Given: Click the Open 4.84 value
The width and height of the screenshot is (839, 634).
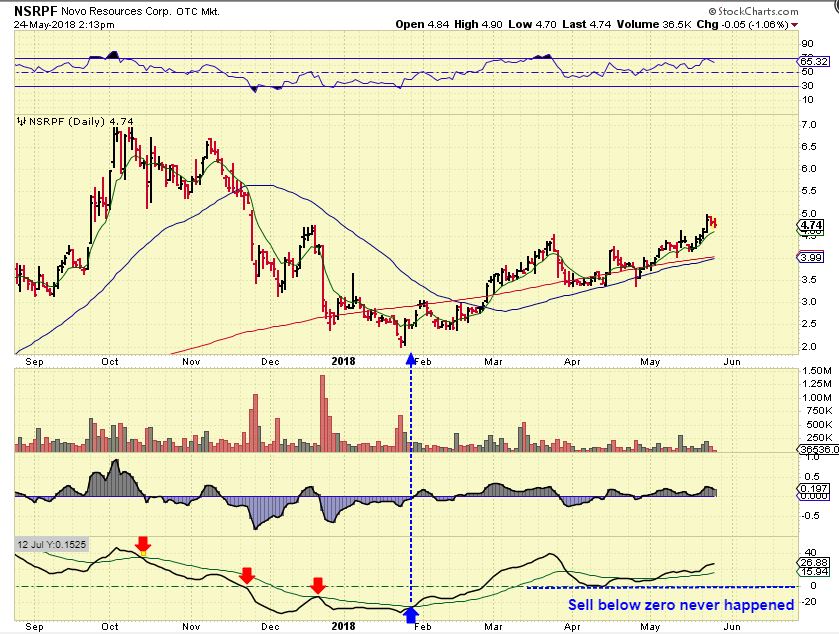Looking at the screenshot, I should 423,25.
